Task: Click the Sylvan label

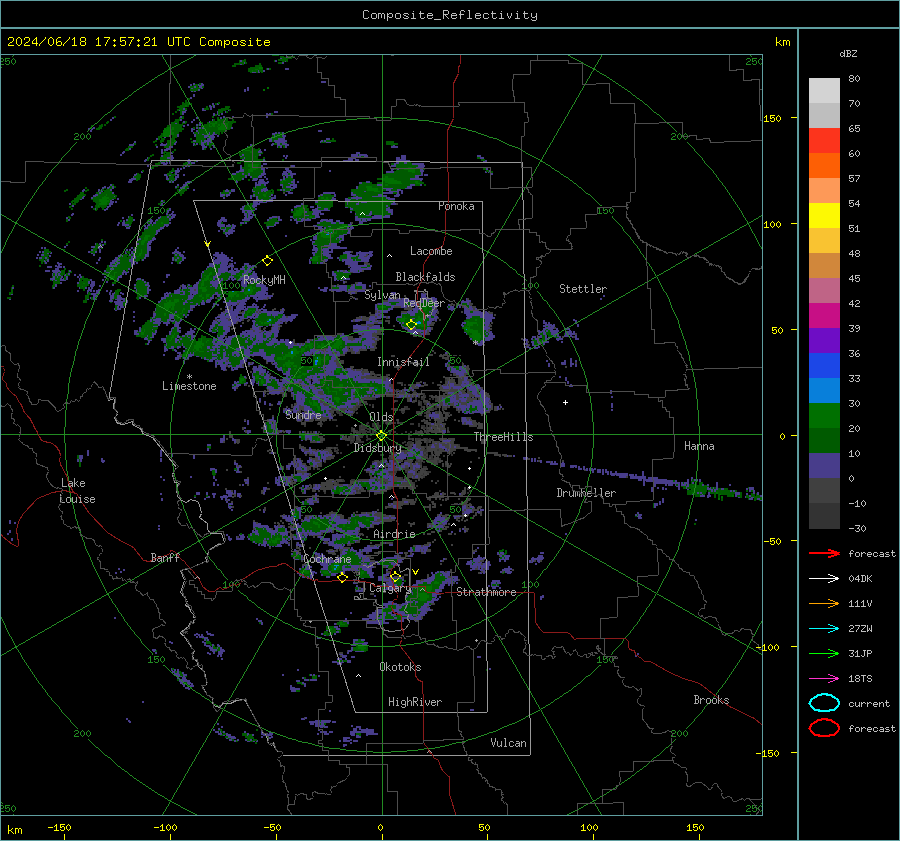Action: point(382,295)
